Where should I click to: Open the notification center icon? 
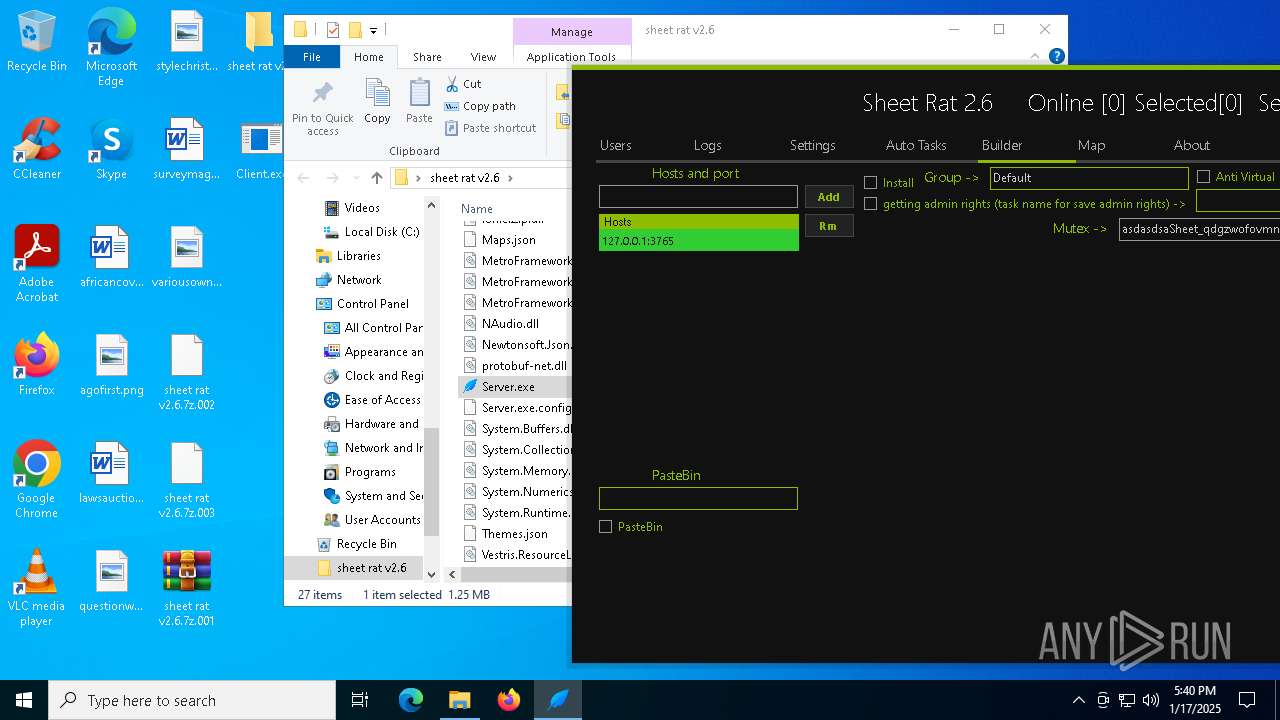[x=1247, y=700]
